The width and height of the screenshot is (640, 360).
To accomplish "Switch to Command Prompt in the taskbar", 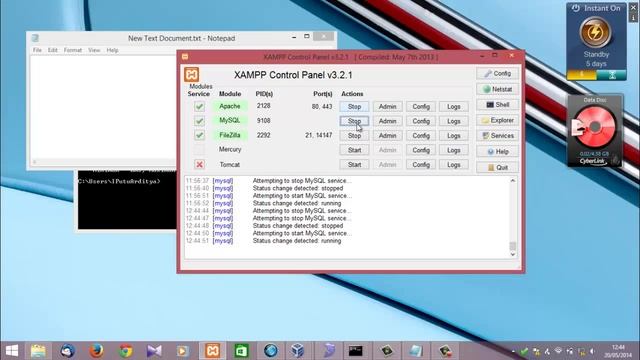I will 356,351.
